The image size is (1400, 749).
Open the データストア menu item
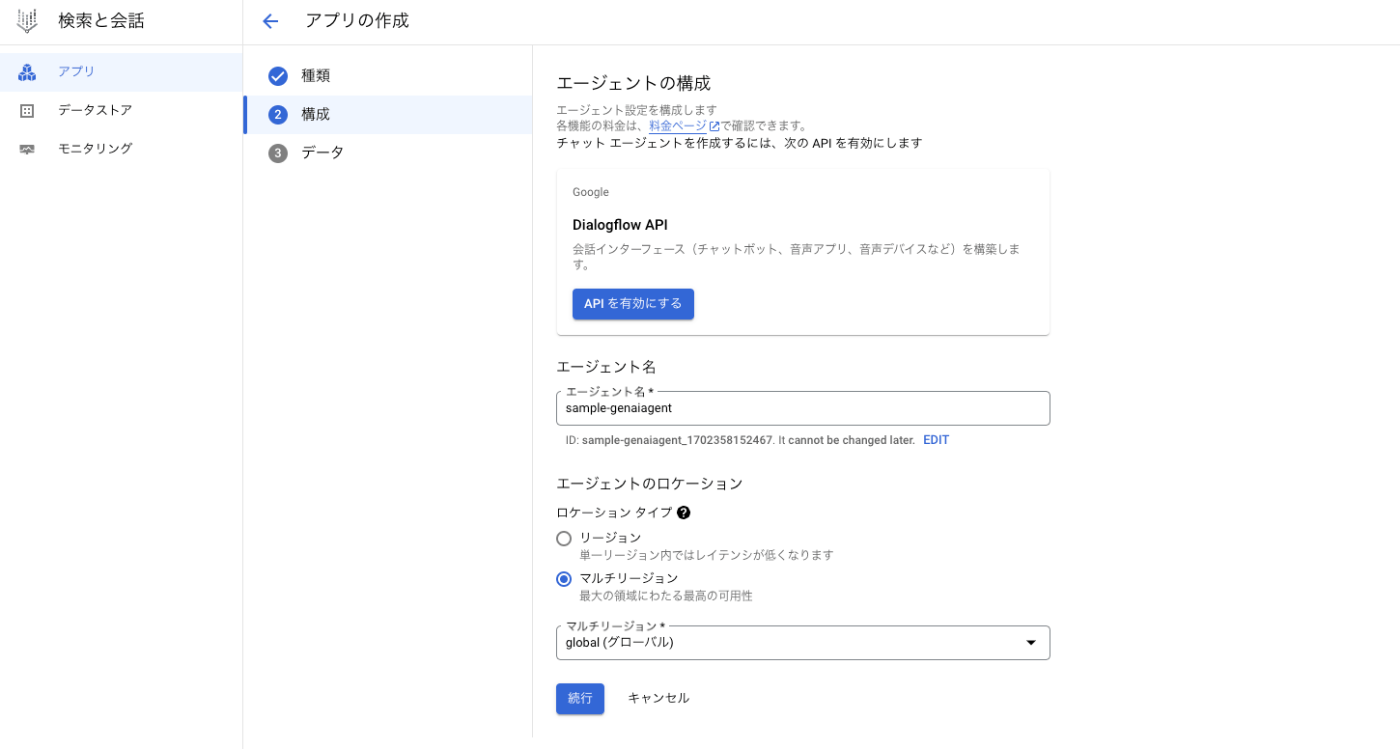pyautogui.click(x=121, y=110)
